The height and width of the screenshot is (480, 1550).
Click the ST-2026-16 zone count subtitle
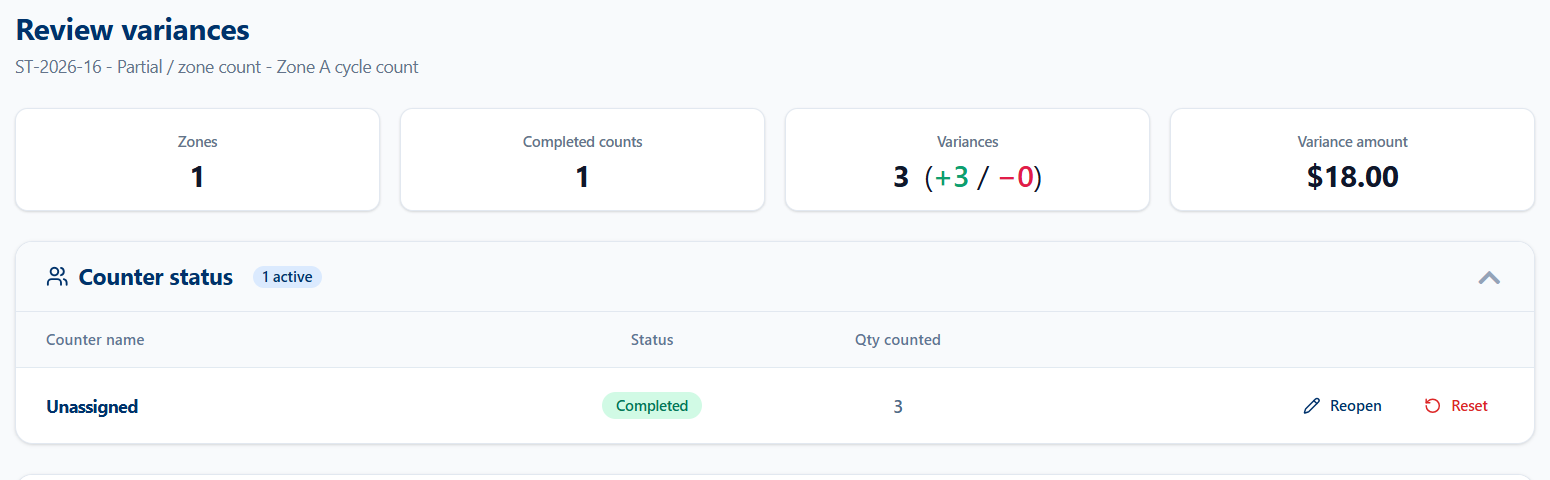(x=217, y=68)
